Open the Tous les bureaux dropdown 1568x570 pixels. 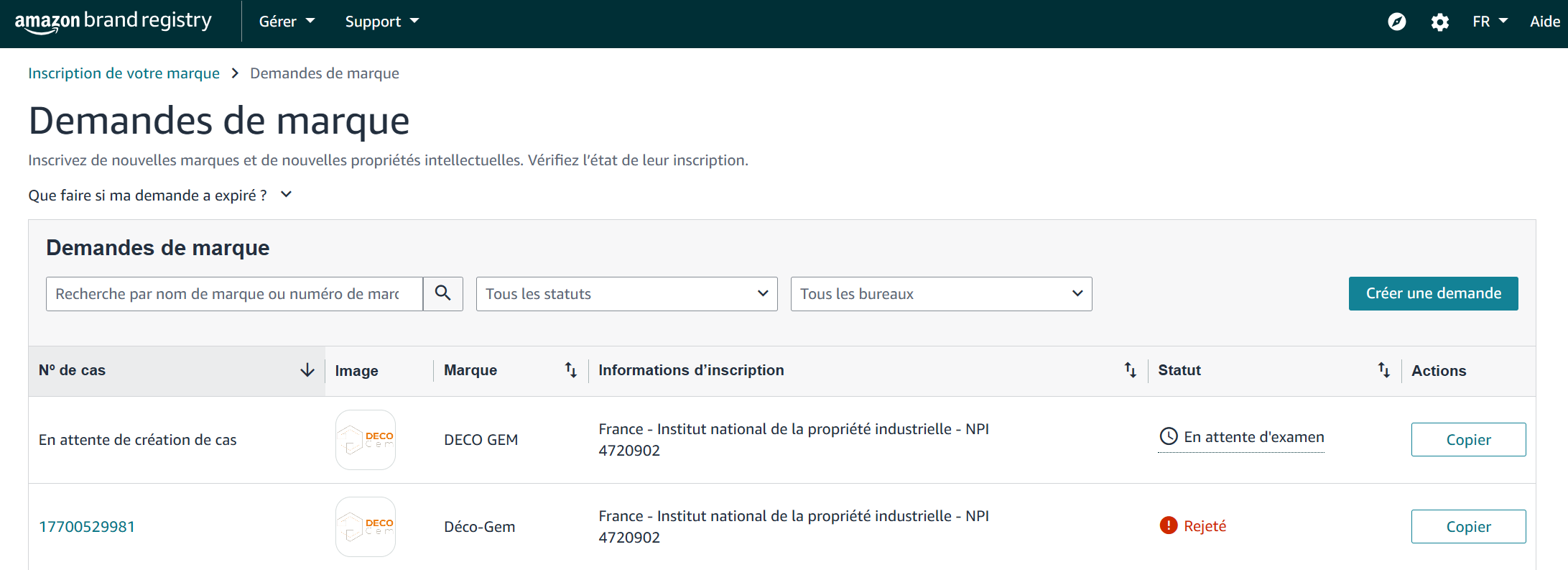[941, 294]
